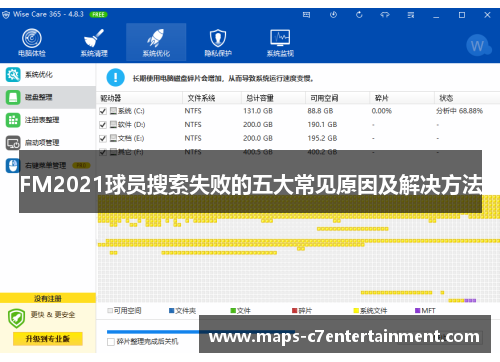Screen dimensions: 500x362
Task: Select 磁盘整理 disk defrag sidebar item
Action: (x=48, y=97)
